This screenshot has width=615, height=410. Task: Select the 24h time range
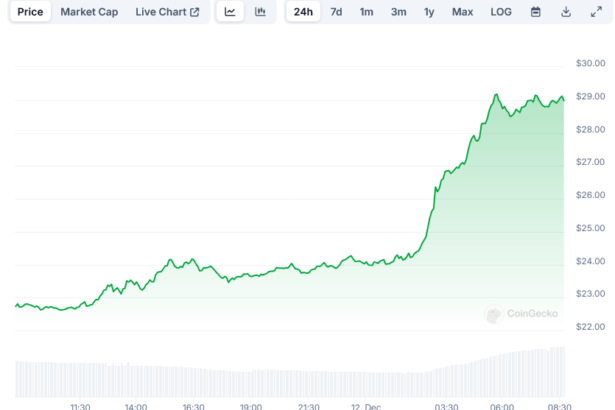pyautogui.click(x=303, y=12)
